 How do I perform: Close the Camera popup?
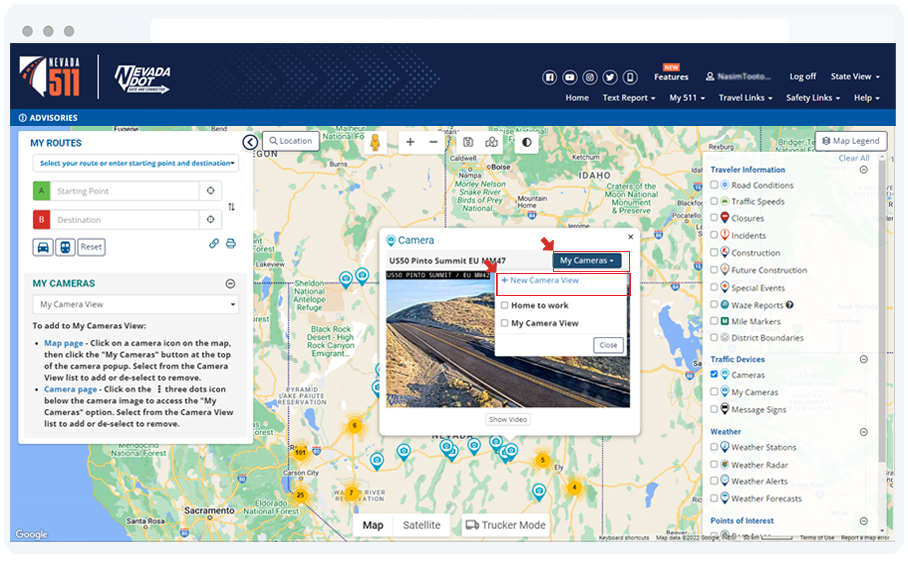[x=631, y=236]
